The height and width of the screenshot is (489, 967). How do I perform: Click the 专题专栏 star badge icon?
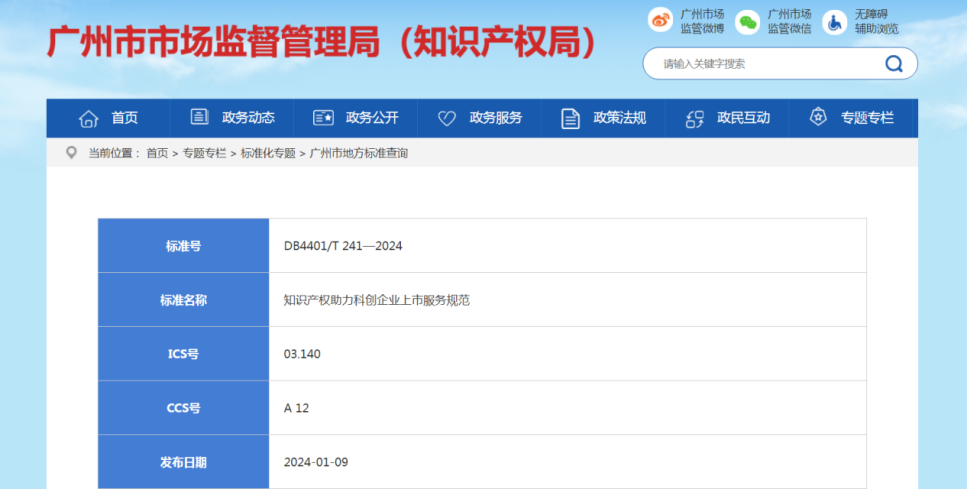[x=818, y=118]
